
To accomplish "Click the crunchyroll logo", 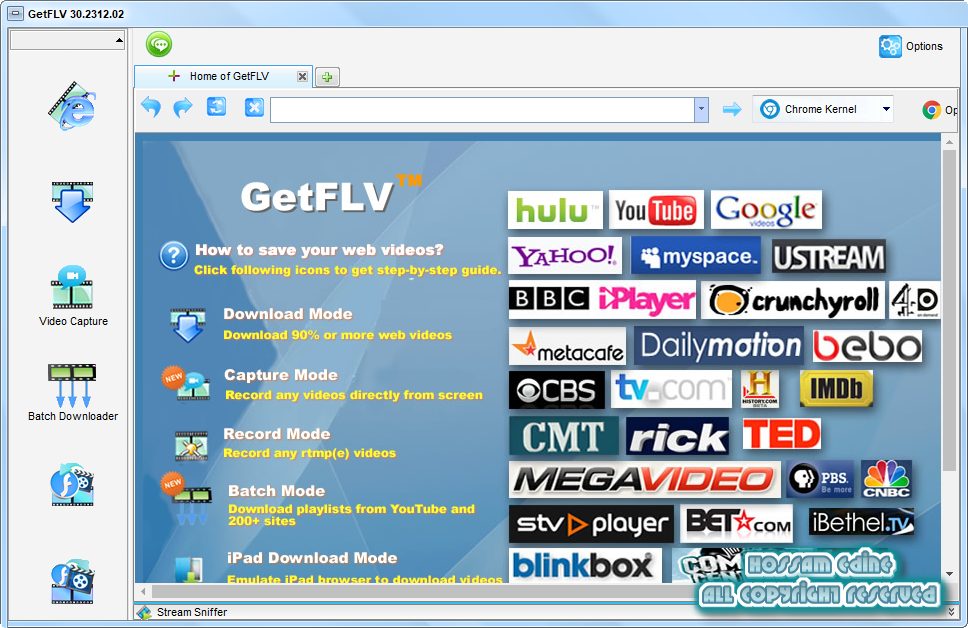I will (793, 300).
